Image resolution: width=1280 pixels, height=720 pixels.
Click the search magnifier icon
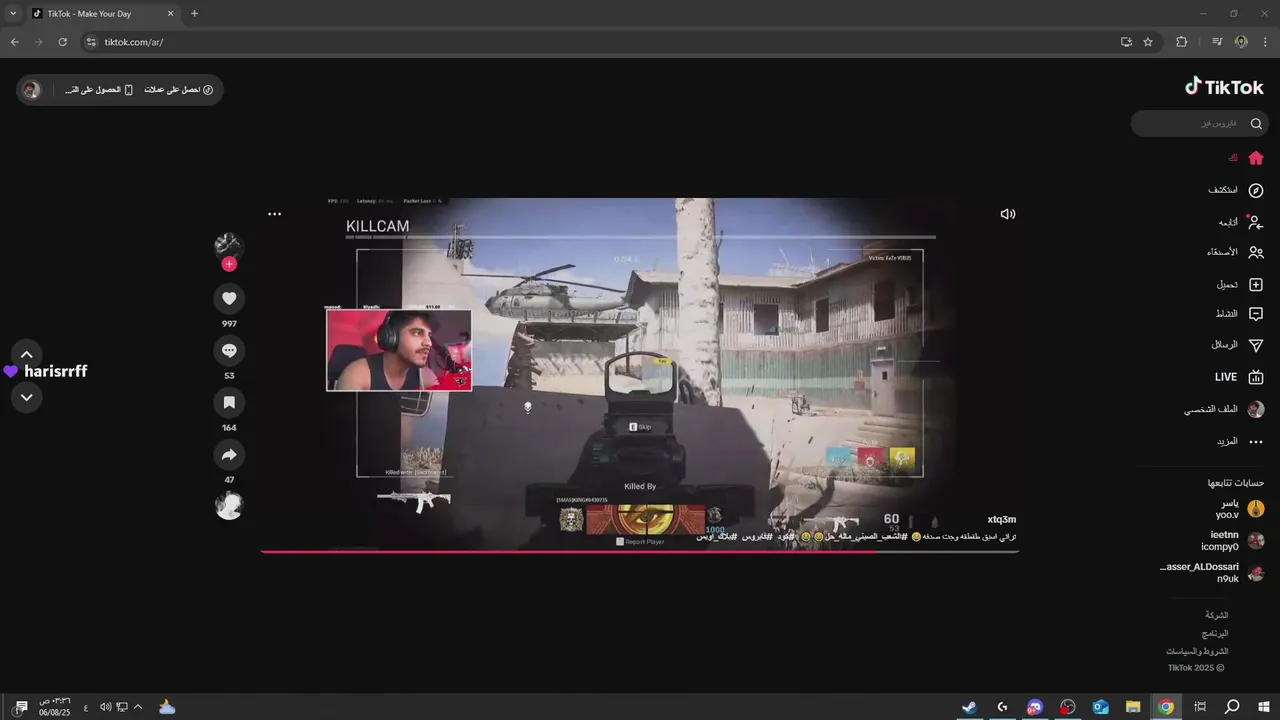(x=1256, y=124)
